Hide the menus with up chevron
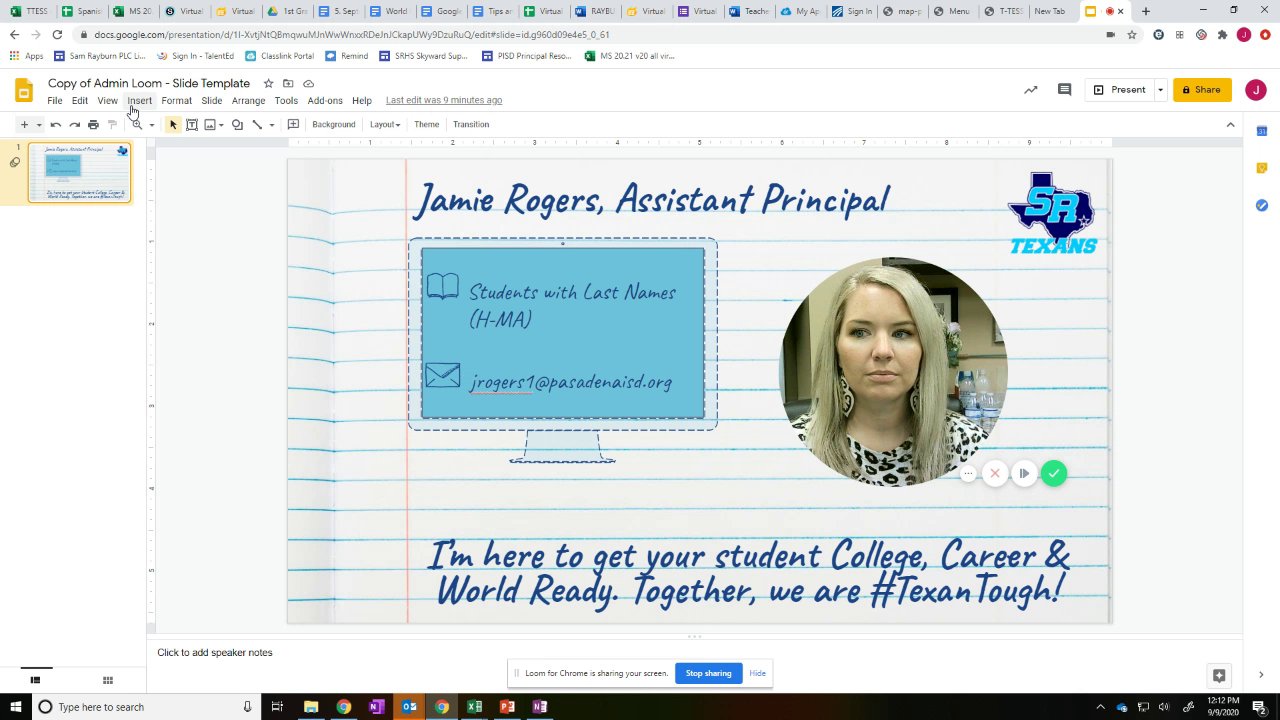This screenshot has height=720, width=1280. 1230,125
